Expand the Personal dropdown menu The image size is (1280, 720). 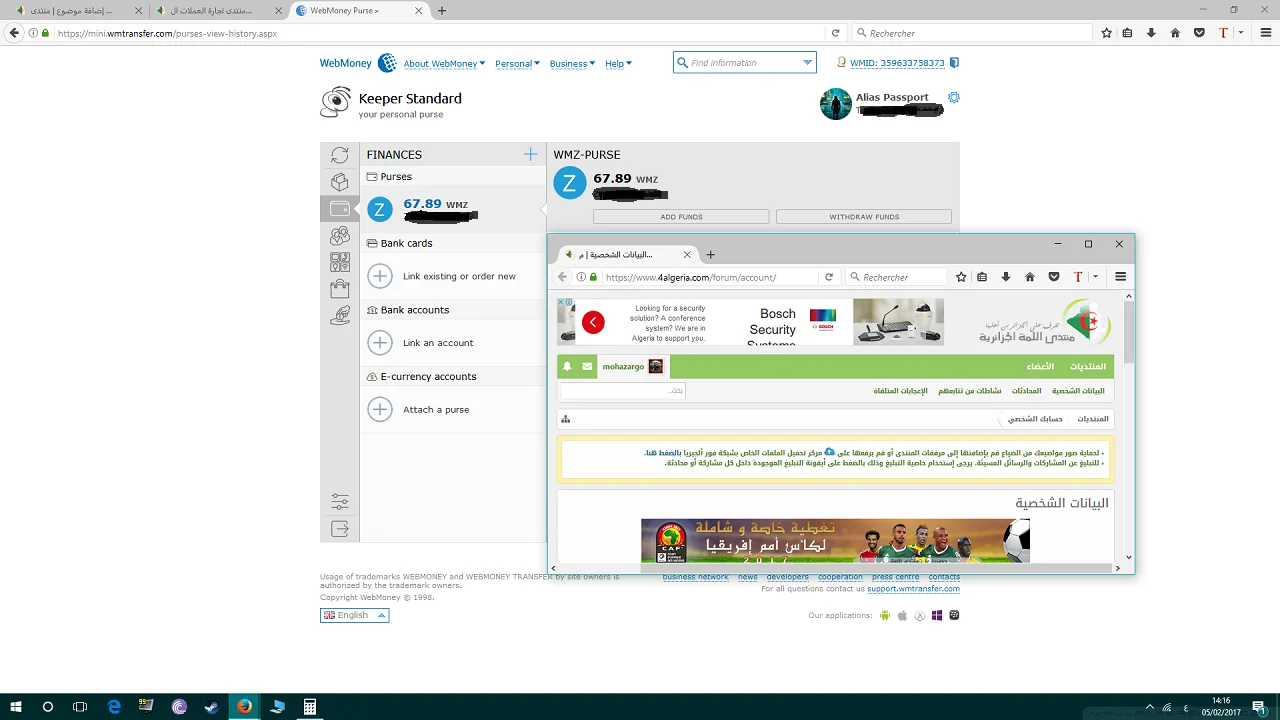pyautogui.click(x=517, y=63)
